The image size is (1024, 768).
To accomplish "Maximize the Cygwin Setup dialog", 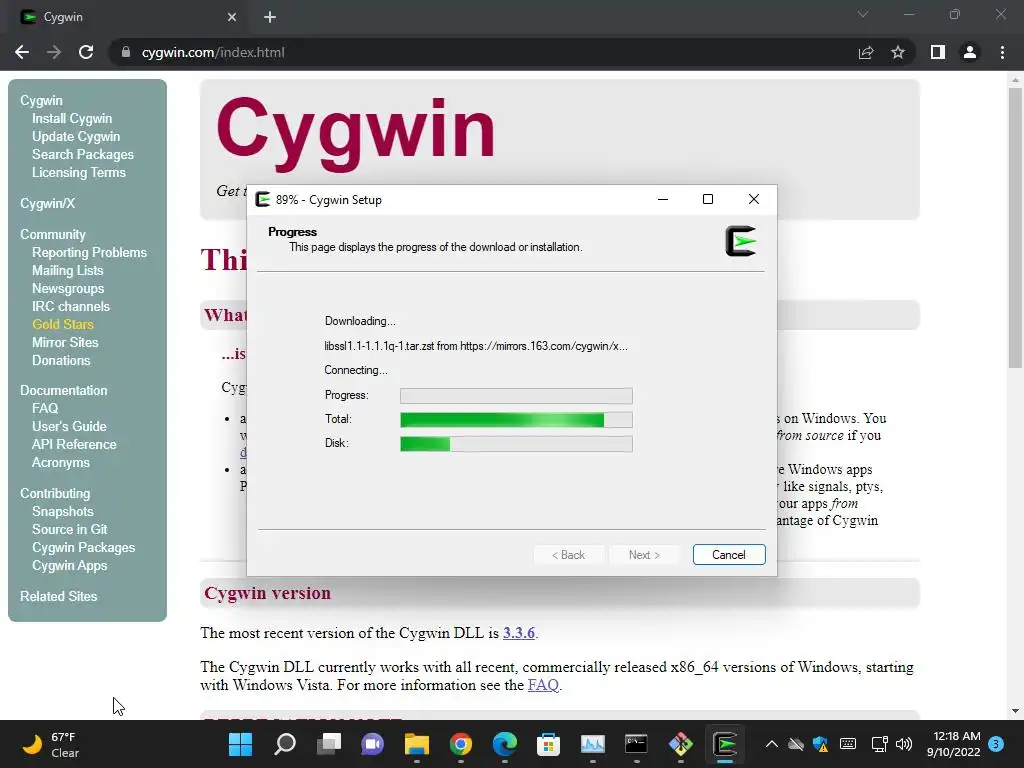I will (x=707, y=199).
